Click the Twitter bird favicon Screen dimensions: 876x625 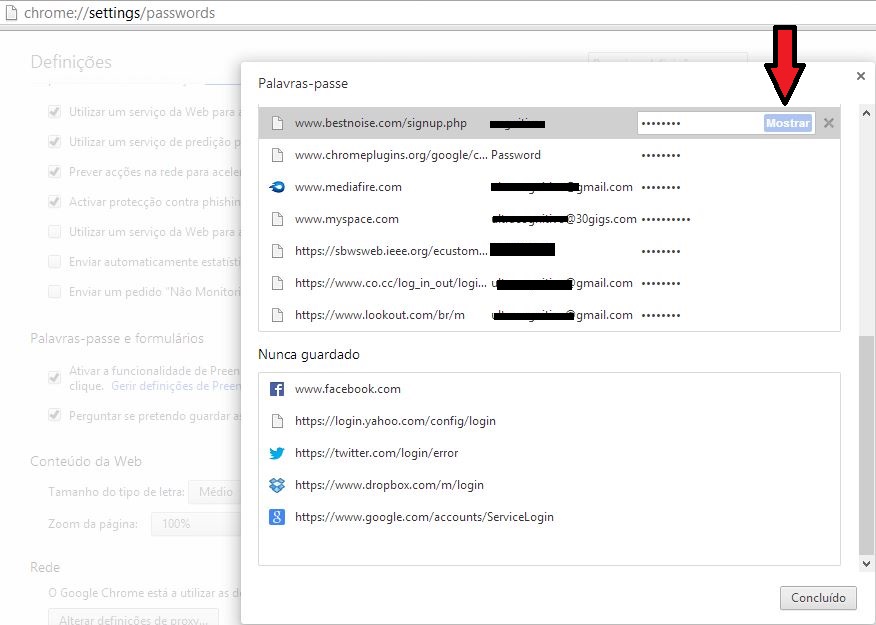(277, 453)
